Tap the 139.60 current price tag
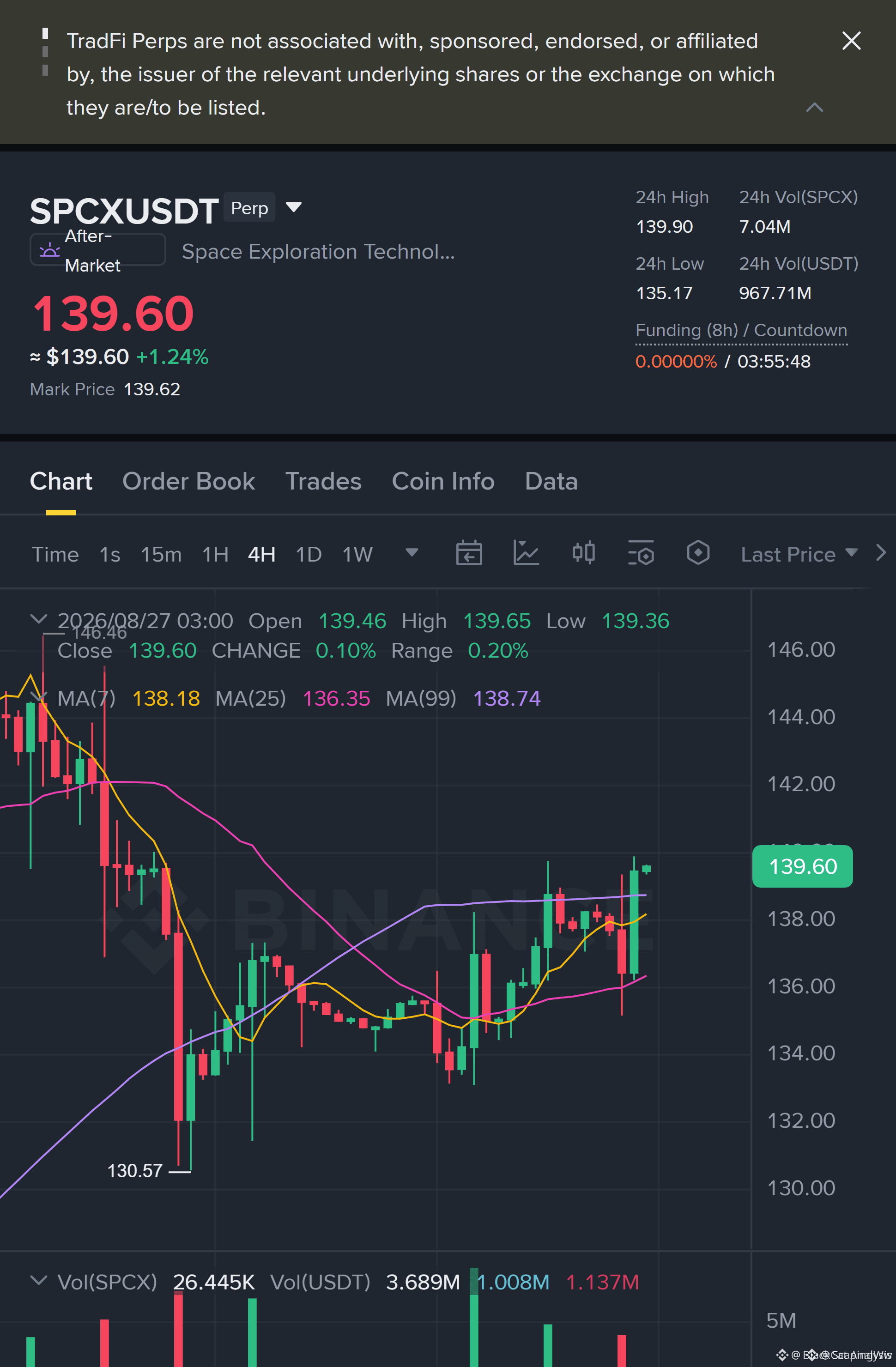 coord(802,866)
